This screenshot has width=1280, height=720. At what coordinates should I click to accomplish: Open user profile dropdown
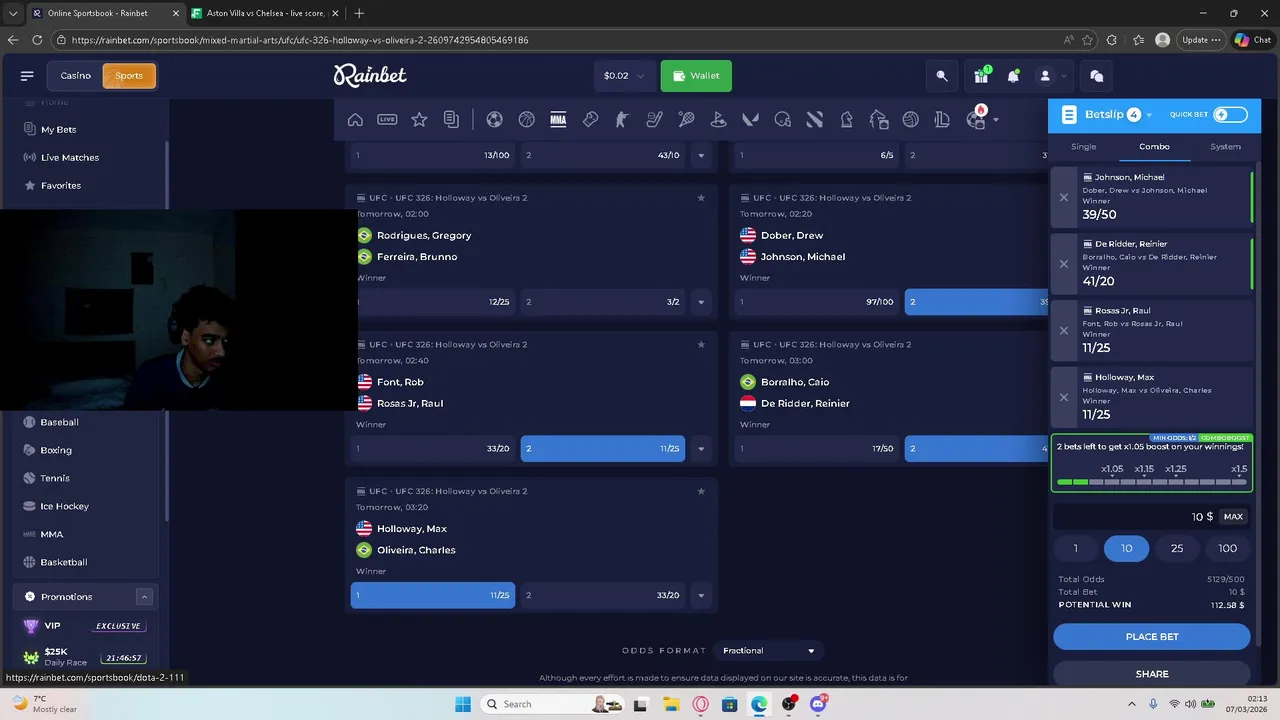(x=1051, y=76)
